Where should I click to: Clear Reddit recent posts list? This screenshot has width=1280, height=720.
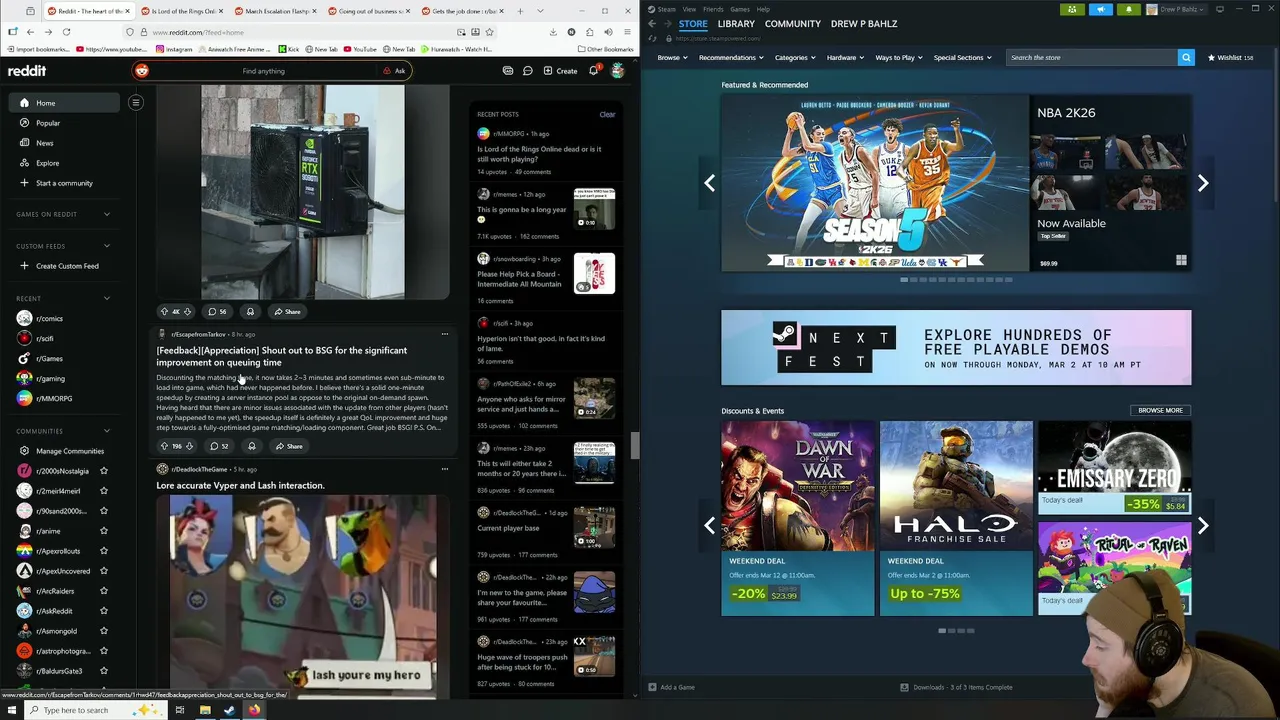pyautogui.click(x=607, y=114)
